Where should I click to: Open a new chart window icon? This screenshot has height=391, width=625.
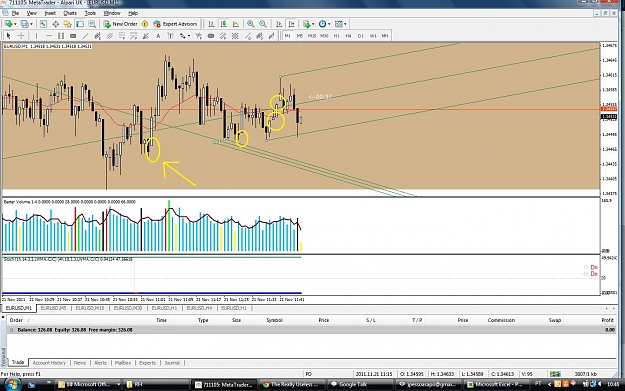[x=8, y=24]
